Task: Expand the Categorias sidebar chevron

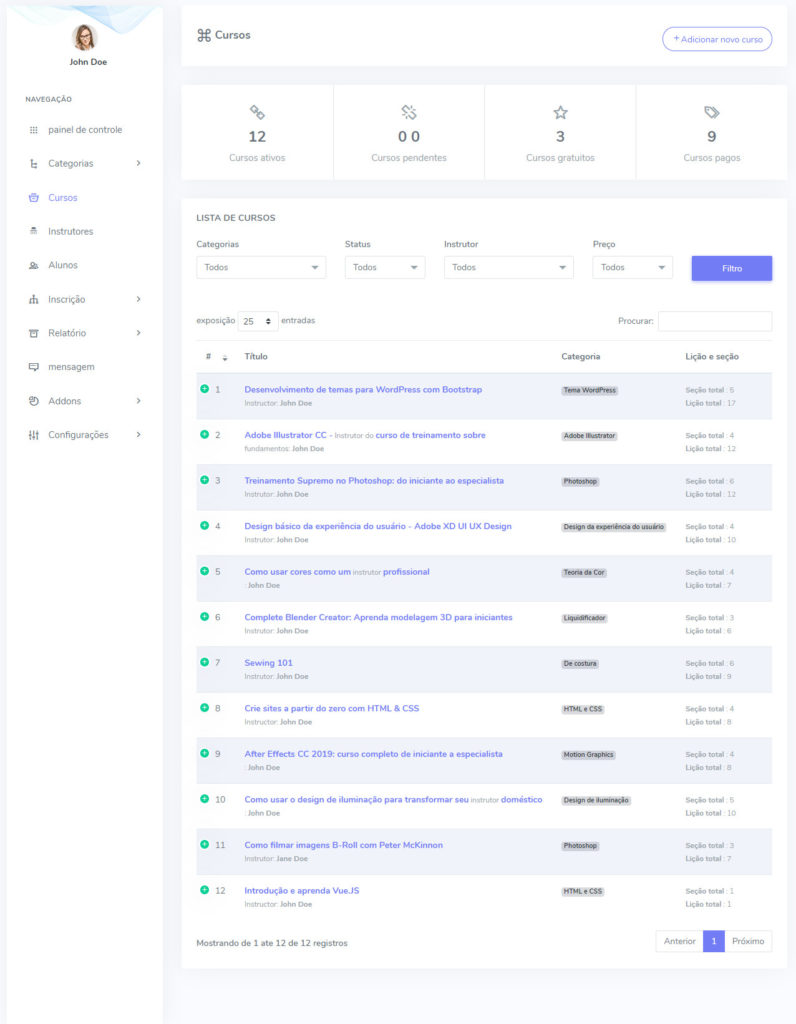Action: 138,163
